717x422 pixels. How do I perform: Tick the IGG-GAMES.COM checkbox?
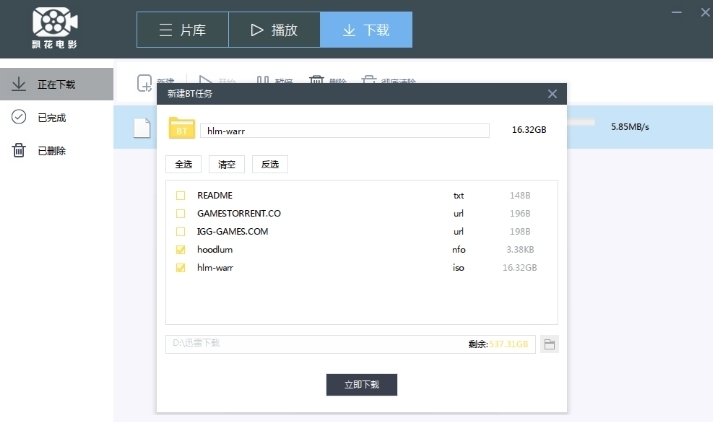click(181, 232)
